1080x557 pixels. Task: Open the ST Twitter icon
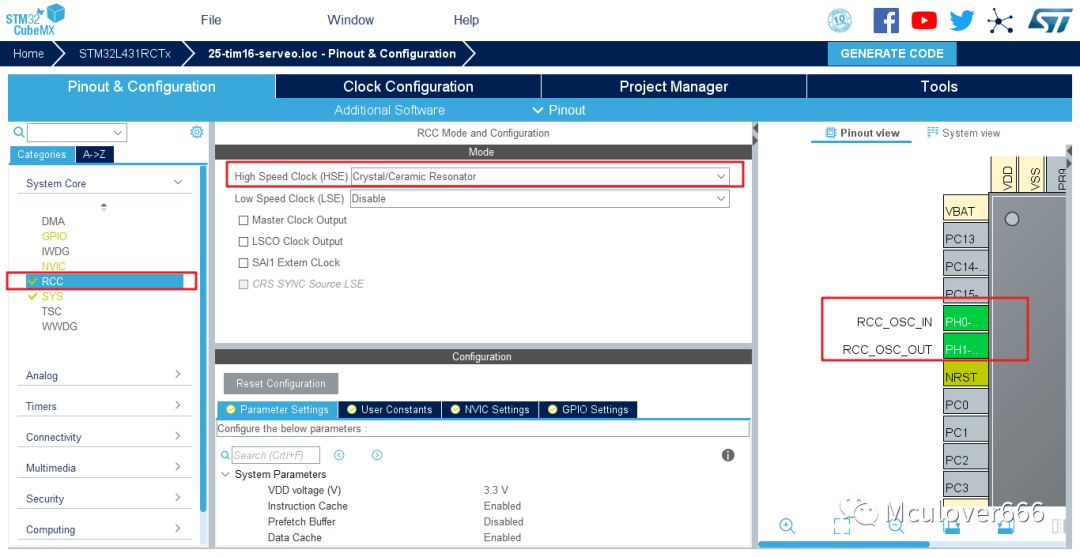coord(962,20)
